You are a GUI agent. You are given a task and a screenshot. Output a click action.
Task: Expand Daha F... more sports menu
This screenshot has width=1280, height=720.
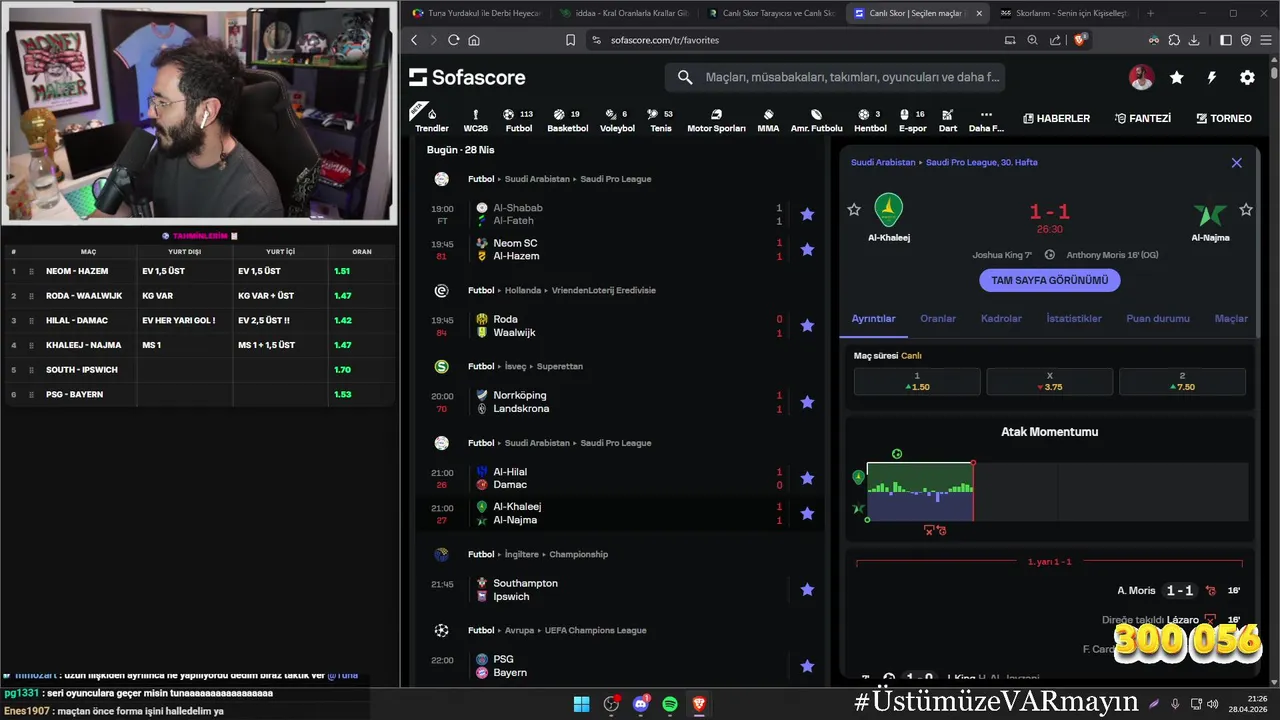986,120
